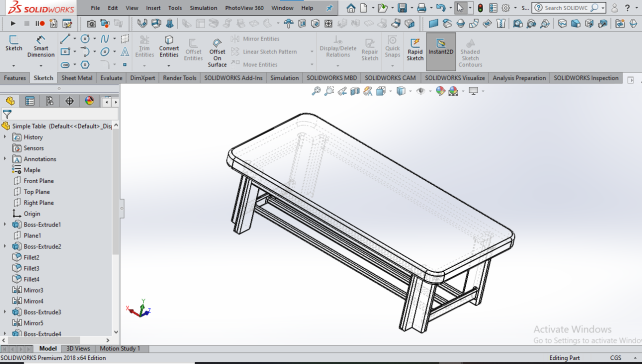Open the PhotoView 360 menu
642x364 pixels.
(x=244, y=8)
